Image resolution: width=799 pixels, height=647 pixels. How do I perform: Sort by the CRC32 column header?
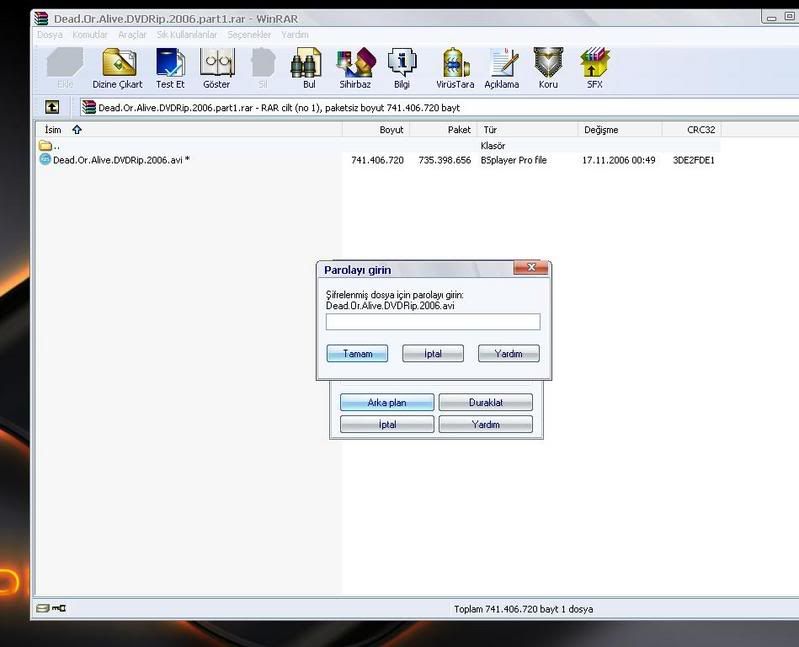(691, 130)
